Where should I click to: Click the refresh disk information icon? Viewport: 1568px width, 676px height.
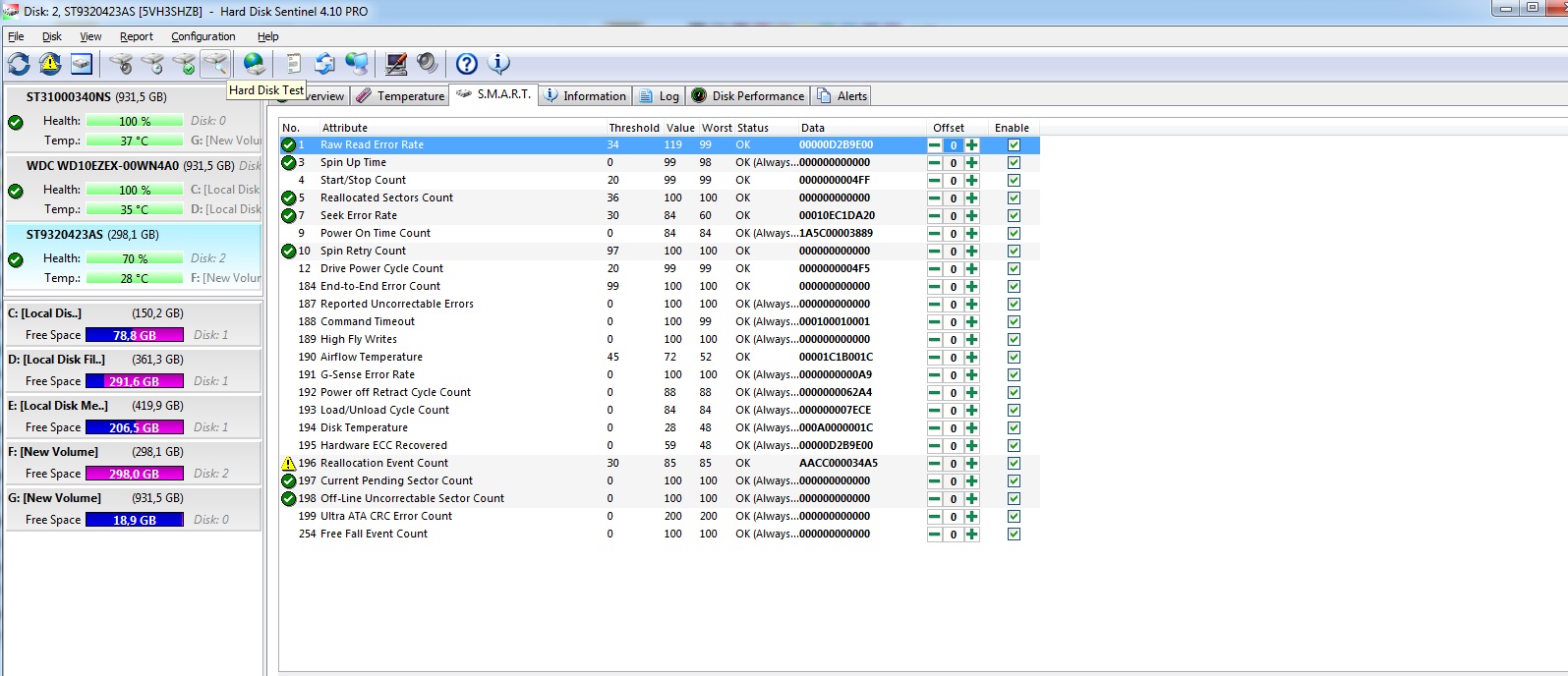pos(19,64)
